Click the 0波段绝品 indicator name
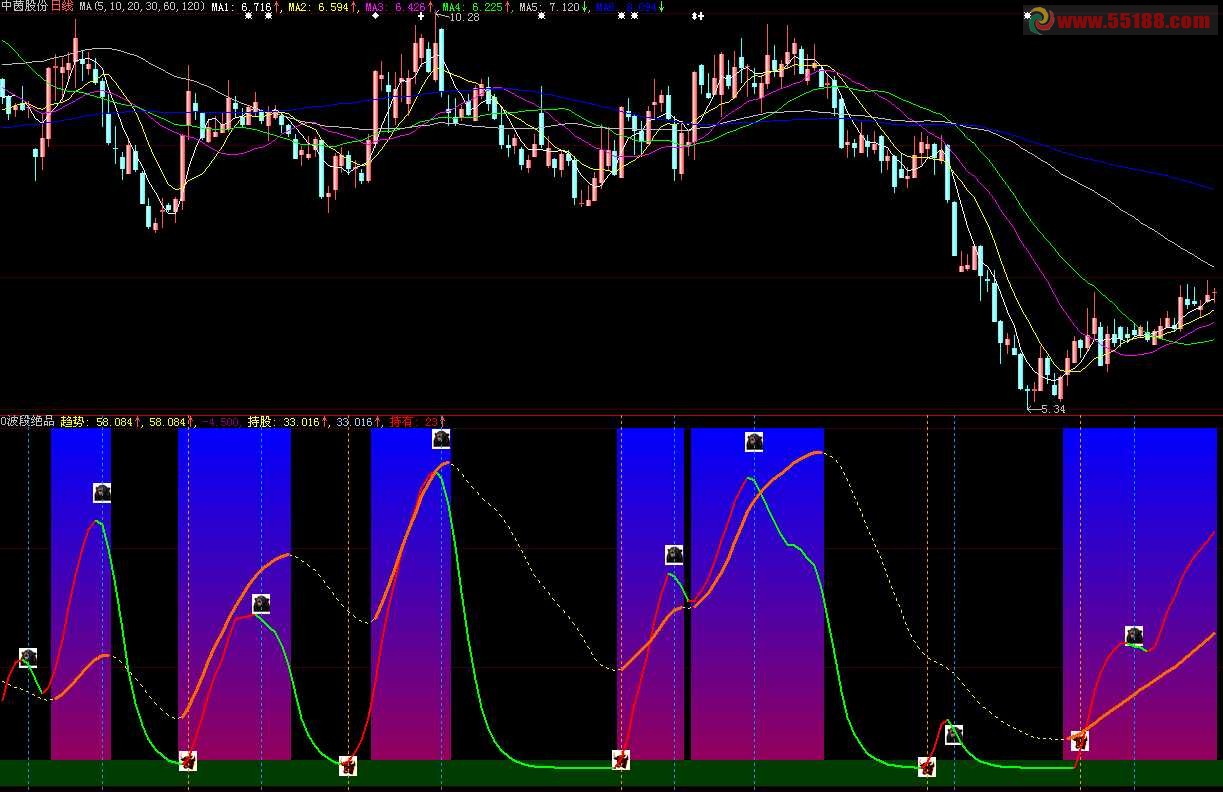 28,422
